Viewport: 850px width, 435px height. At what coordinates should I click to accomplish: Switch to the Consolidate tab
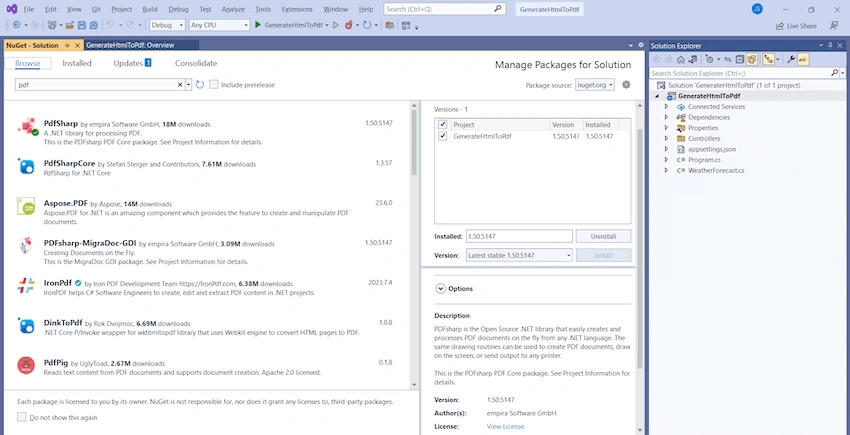(196, 63)
